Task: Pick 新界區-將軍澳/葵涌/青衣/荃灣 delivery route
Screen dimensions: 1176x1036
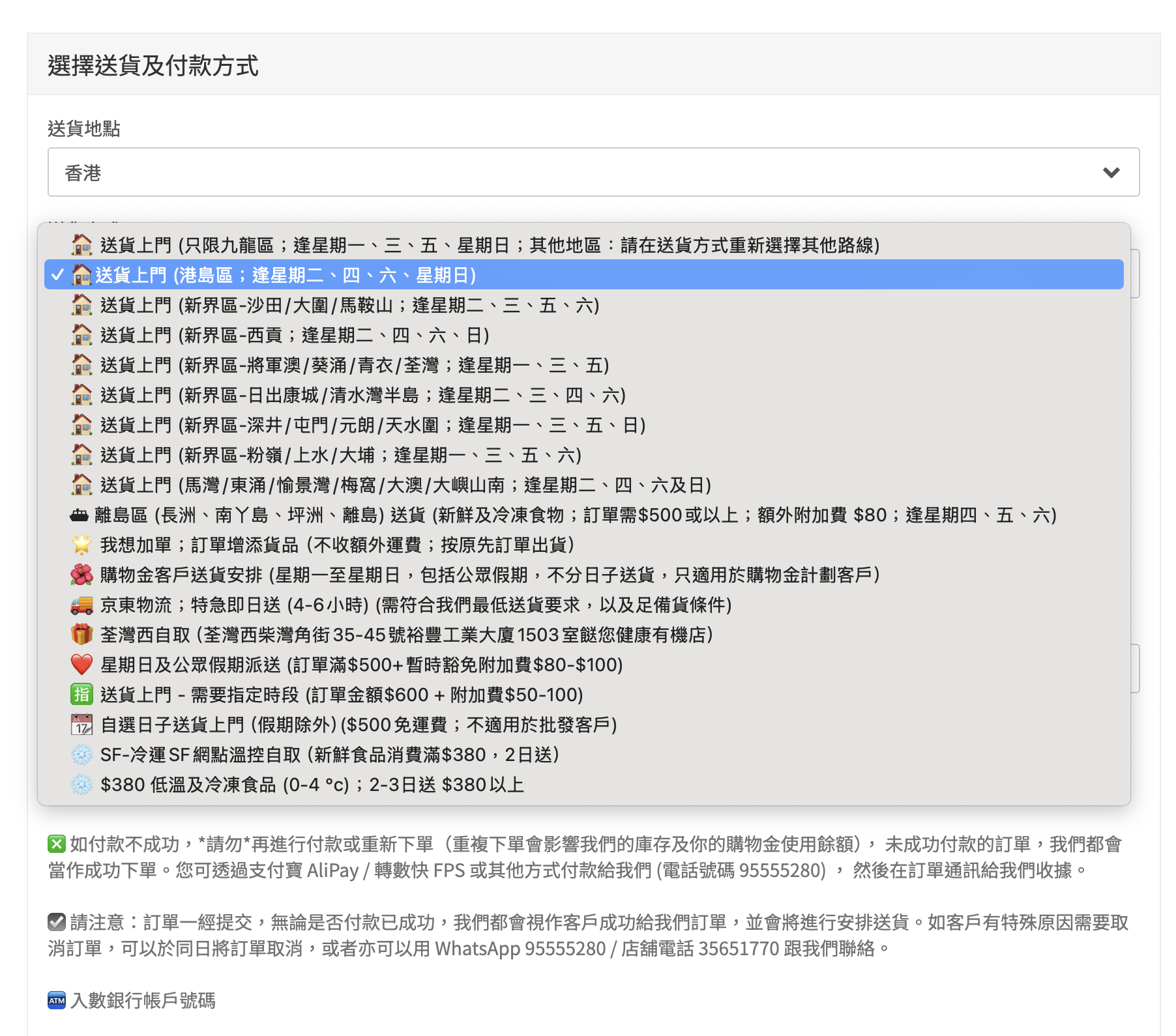Action: point(354,365)
